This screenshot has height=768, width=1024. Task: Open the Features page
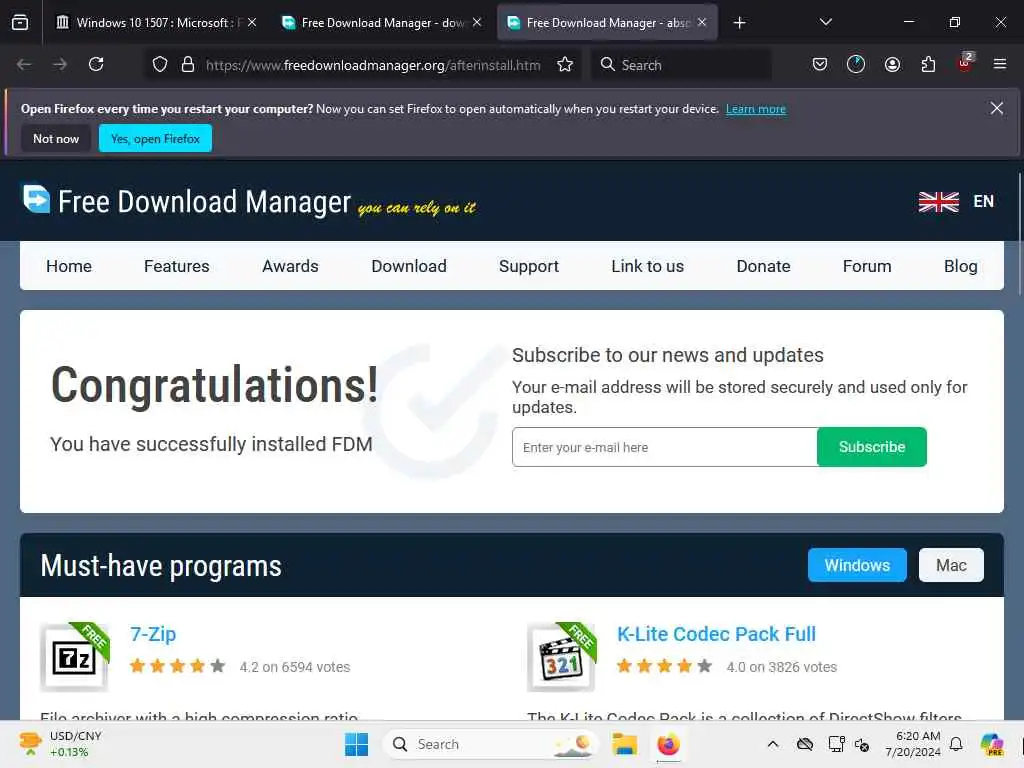[x=176, y=266]
